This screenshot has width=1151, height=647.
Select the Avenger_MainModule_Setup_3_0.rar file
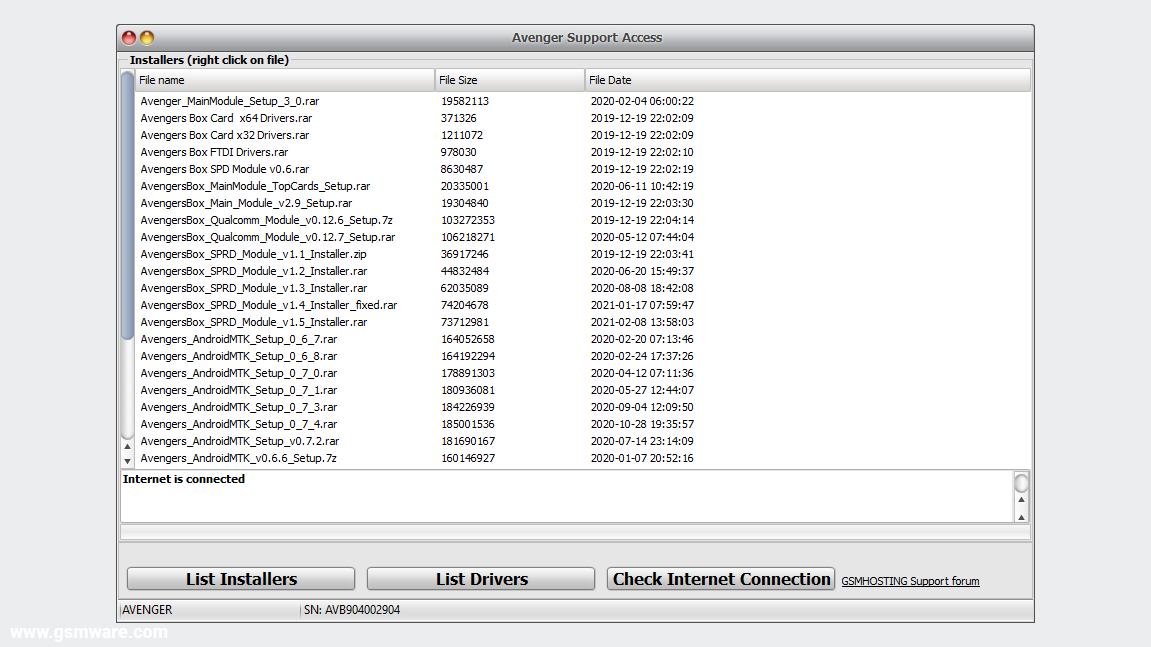(x=229, y=101)
